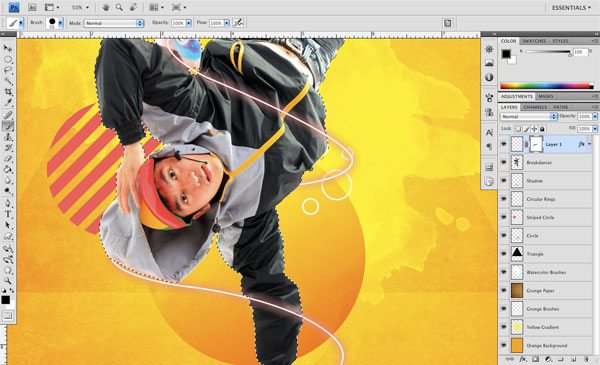Viewport: 600px width, 365px height.
Task: Expand the Essentials workspace menu
Action: pyautogui.click(x=571, y=8)
